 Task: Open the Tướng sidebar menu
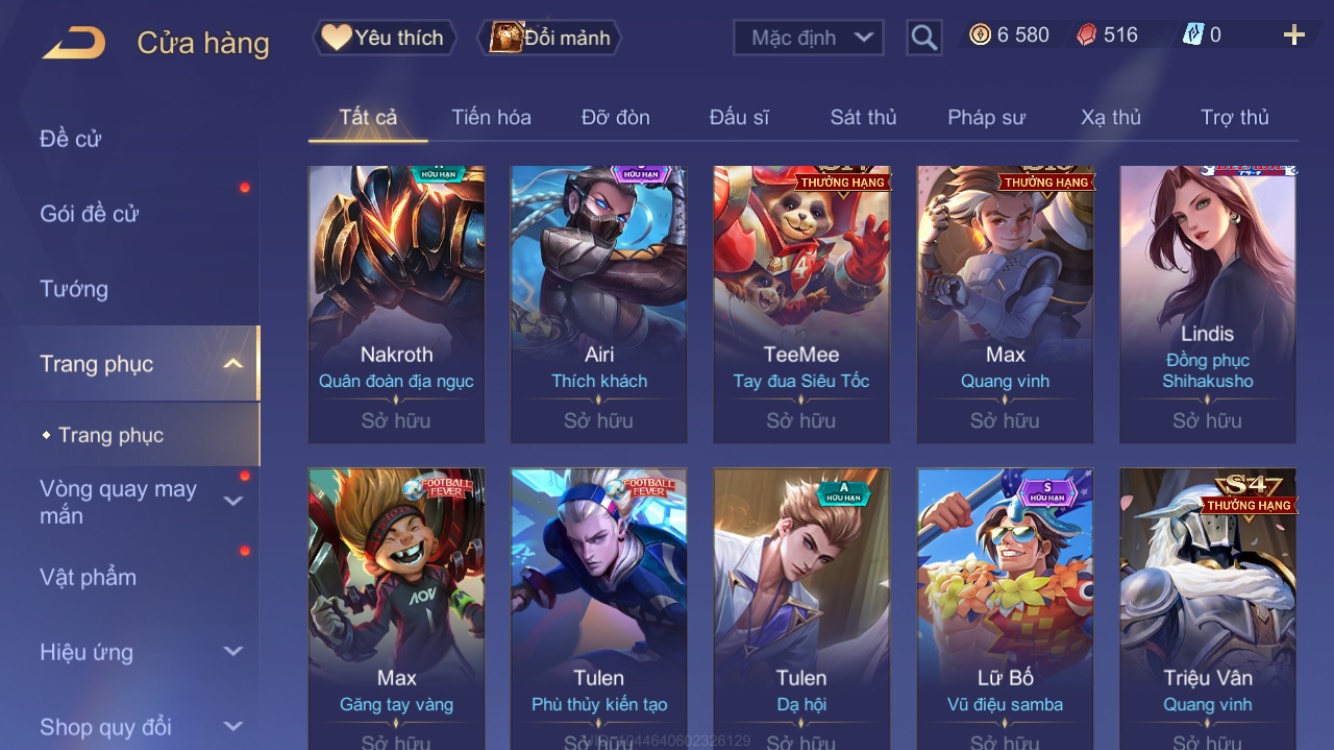point(74,289)
